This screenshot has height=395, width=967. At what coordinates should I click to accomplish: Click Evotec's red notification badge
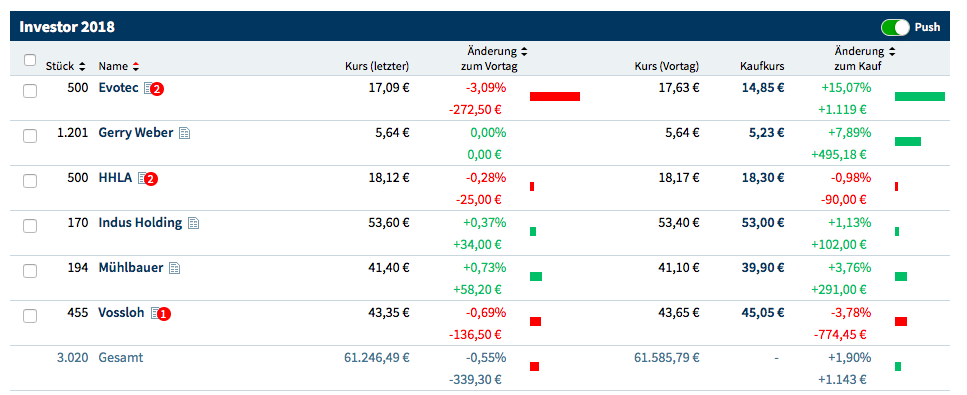click(x=157, y=89)
